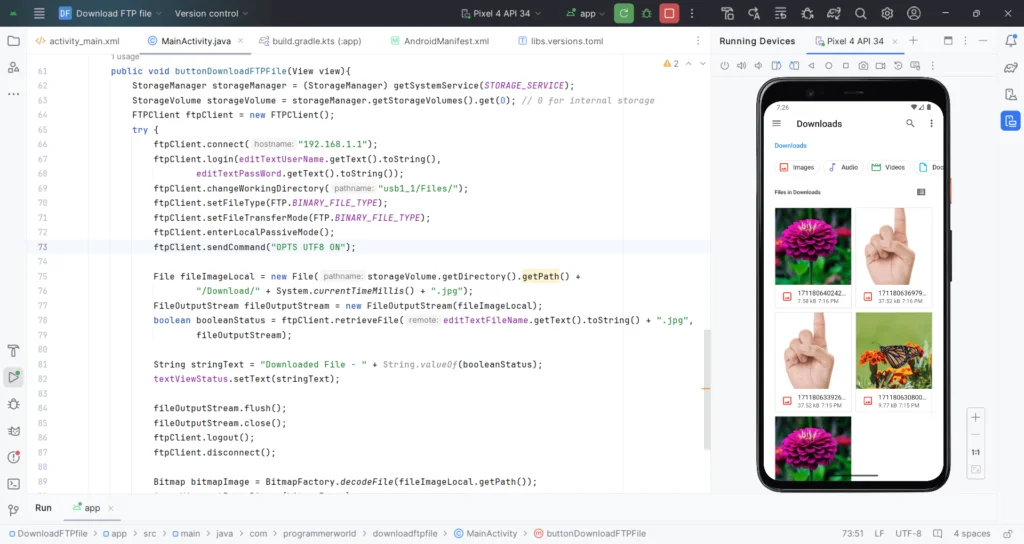Open Downloads app overflow menu
The height and width of the screenshot is (544, 1024).
931,123
